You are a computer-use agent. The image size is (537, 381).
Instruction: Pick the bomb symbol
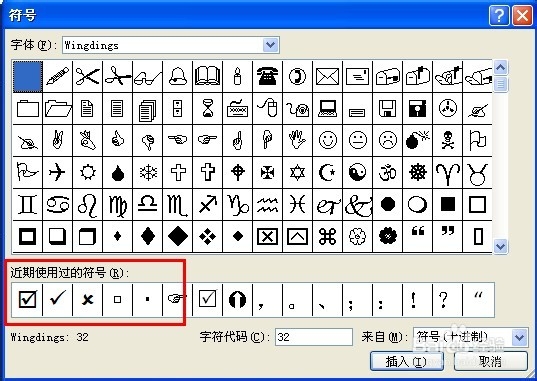[417, 140]
